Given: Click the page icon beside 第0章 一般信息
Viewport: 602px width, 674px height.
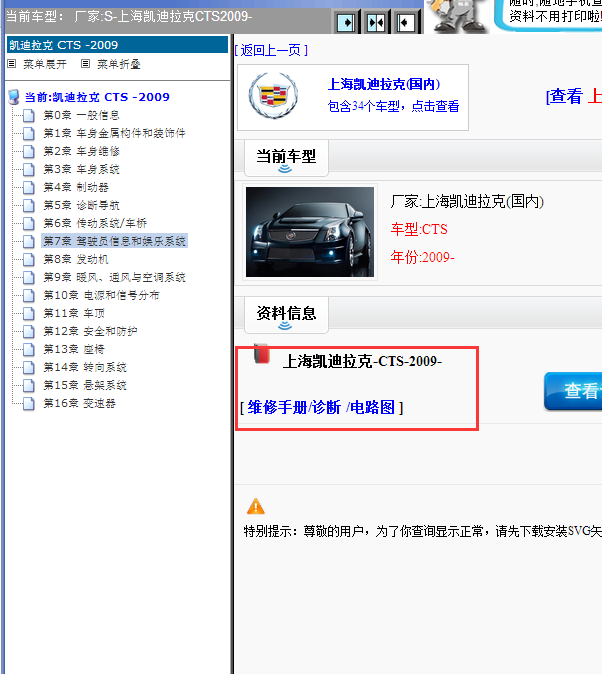Looking at the screenshot, I should point(29,116).
